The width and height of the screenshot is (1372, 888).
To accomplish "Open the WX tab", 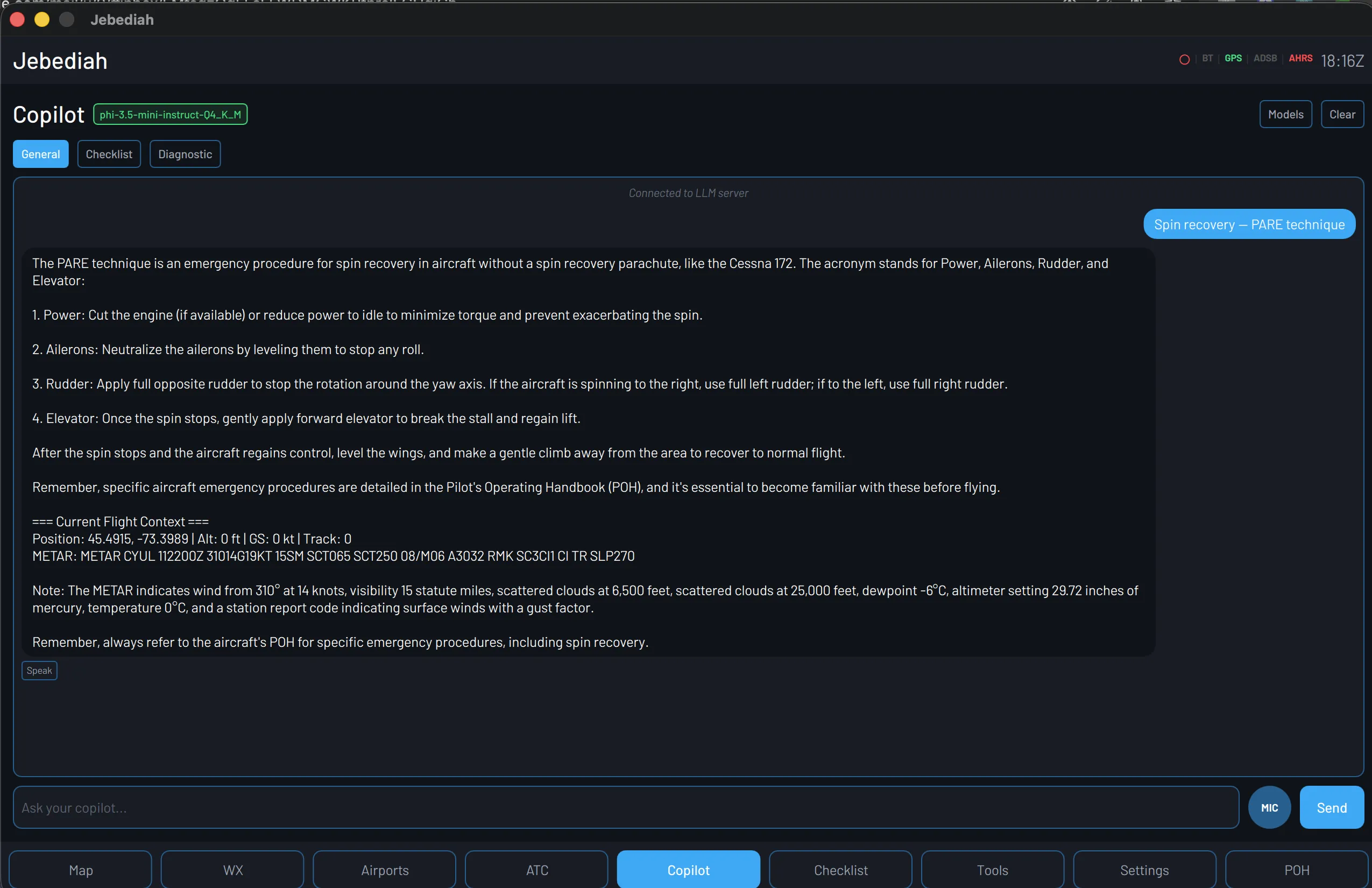I will (x=232, y=870).
